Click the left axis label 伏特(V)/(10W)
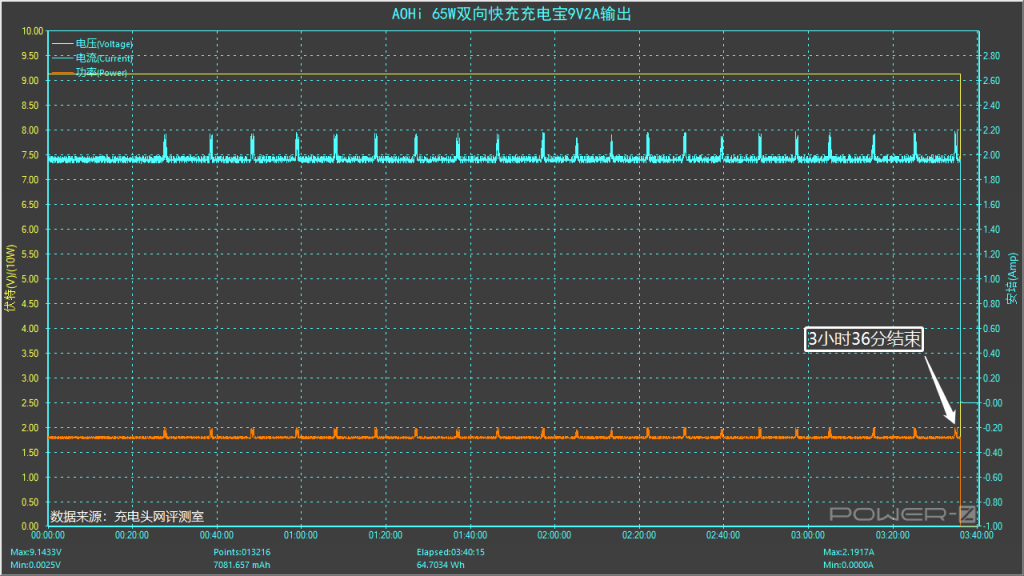 [10, 278]
